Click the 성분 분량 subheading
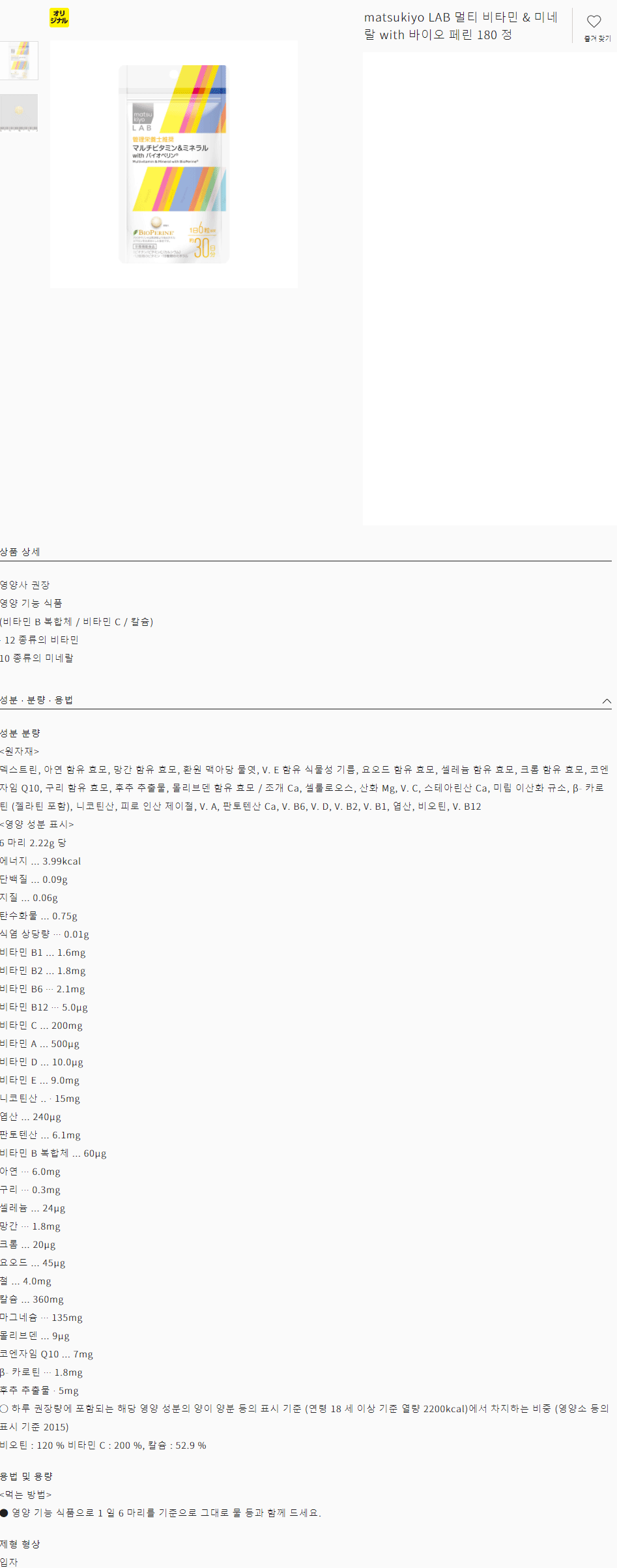The width and height of the screenshot is (617, 1568). (x=20, y=733)
